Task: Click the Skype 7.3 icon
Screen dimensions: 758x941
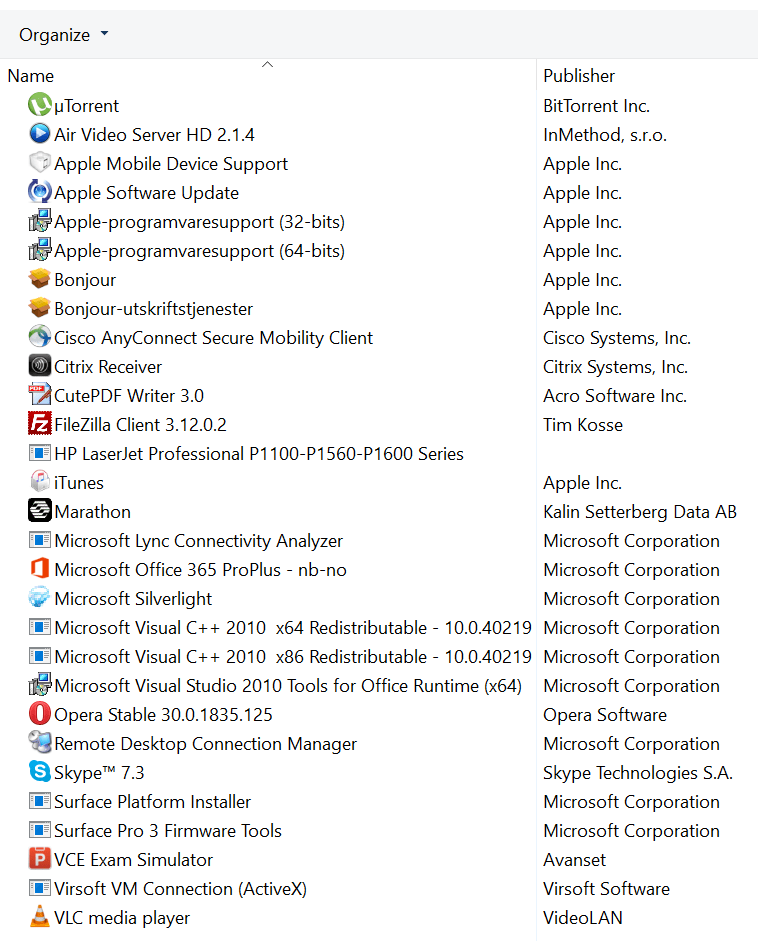Action: (39, 772)
